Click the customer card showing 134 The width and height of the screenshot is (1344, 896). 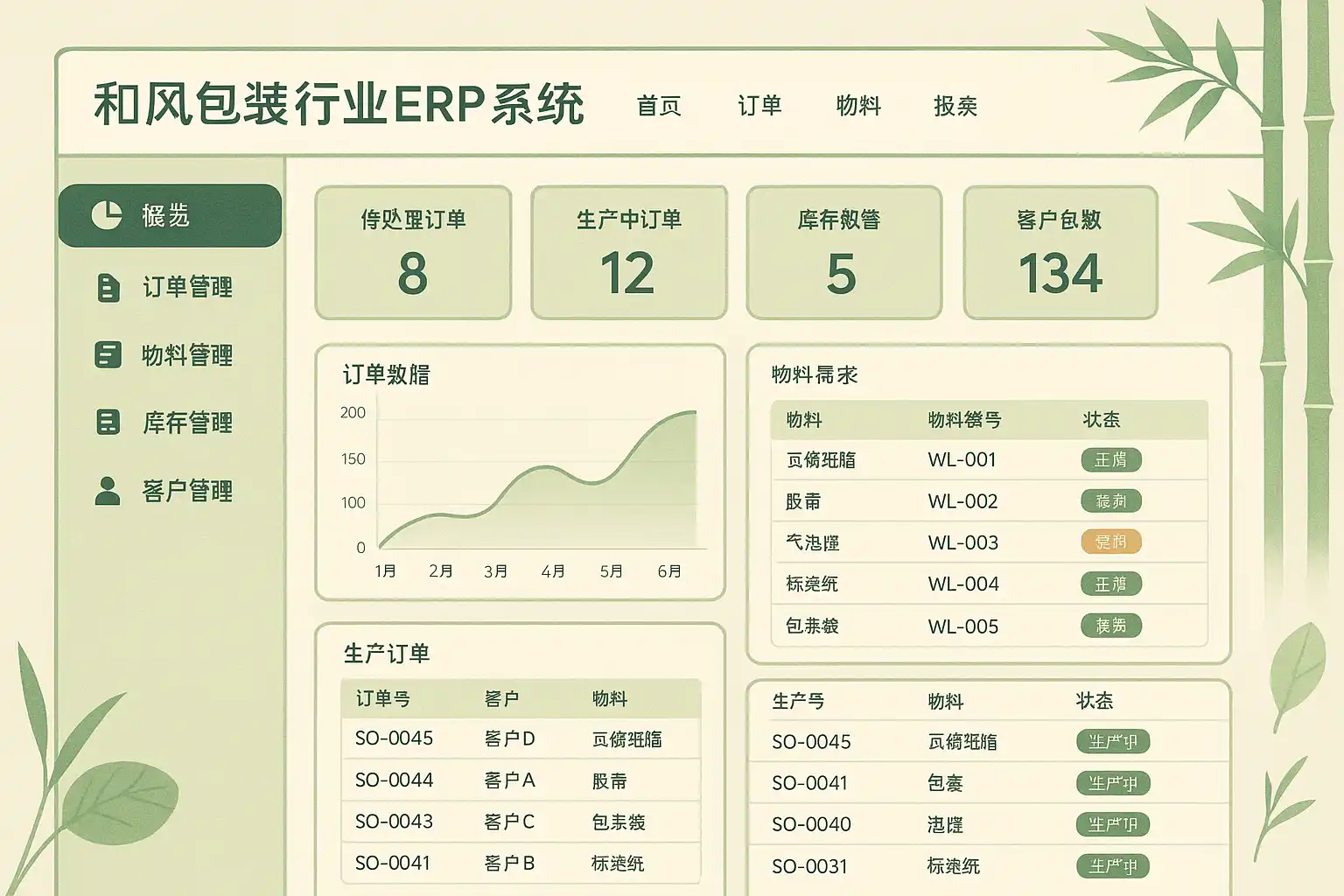point(1060,252)
